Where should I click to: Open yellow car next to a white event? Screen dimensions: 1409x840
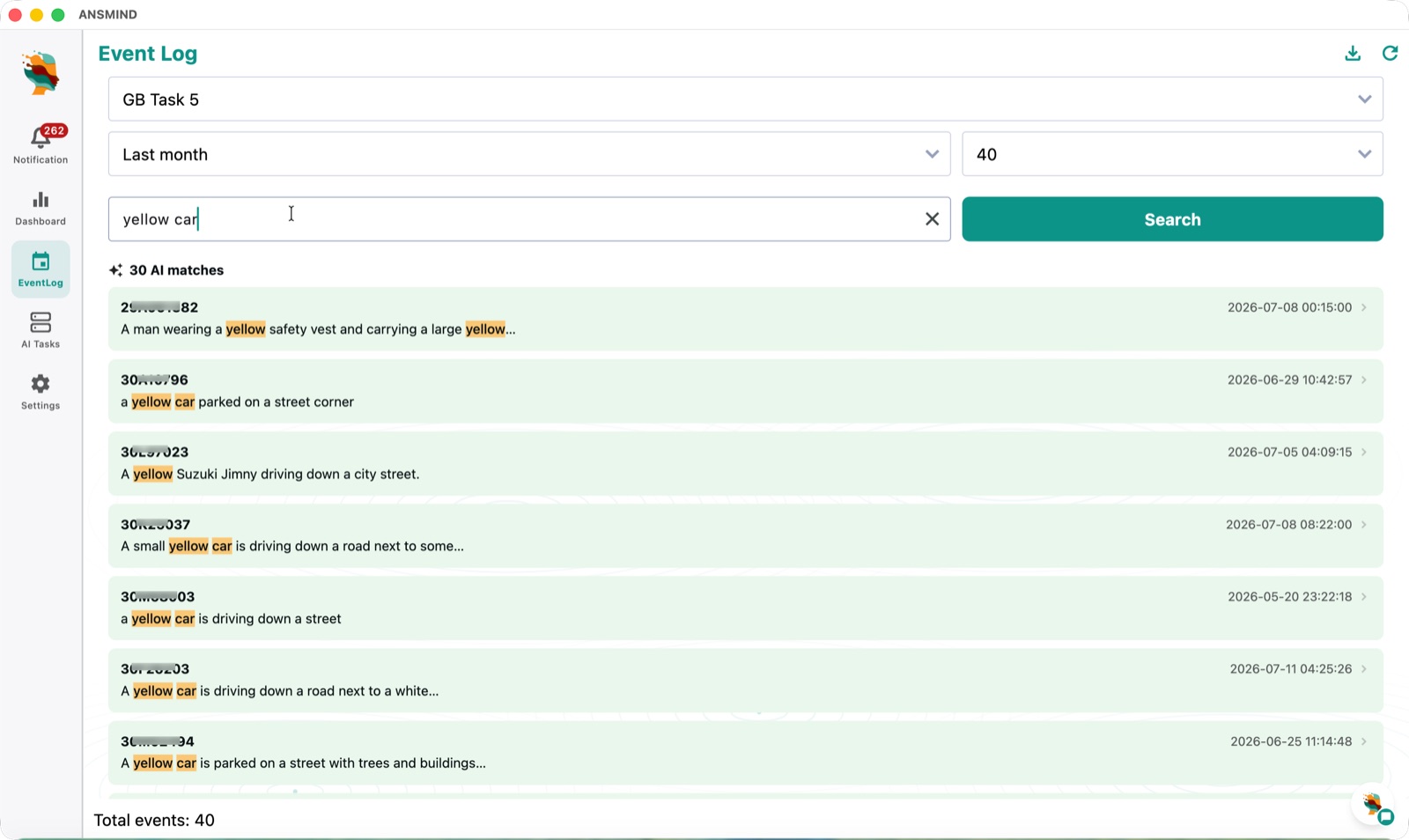745,680
